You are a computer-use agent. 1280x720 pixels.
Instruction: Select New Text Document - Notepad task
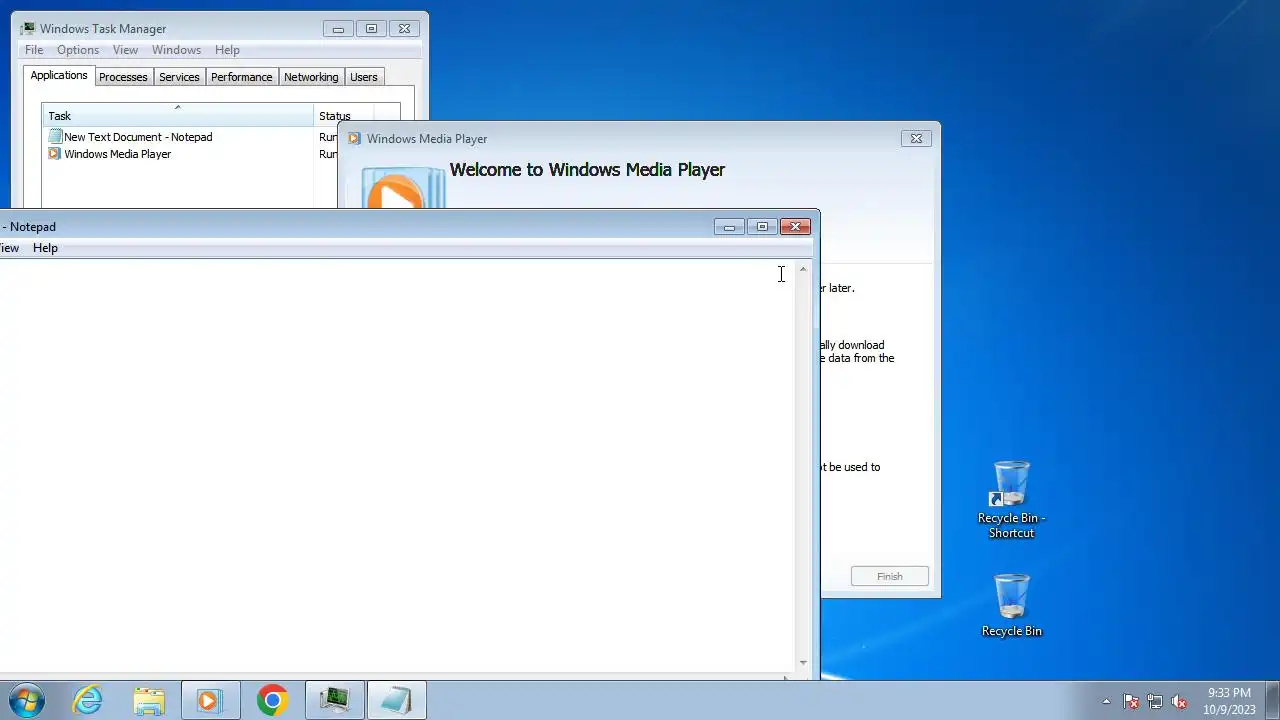tap(130, 137)
